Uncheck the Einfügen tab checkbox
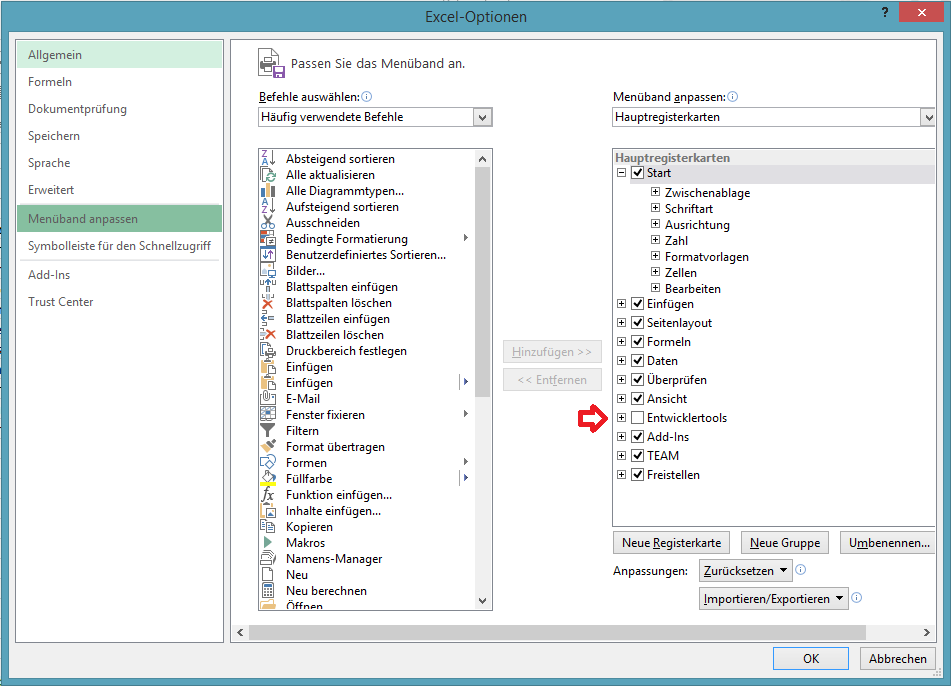Viewport: 951px width, 686px height. [637, 304]
